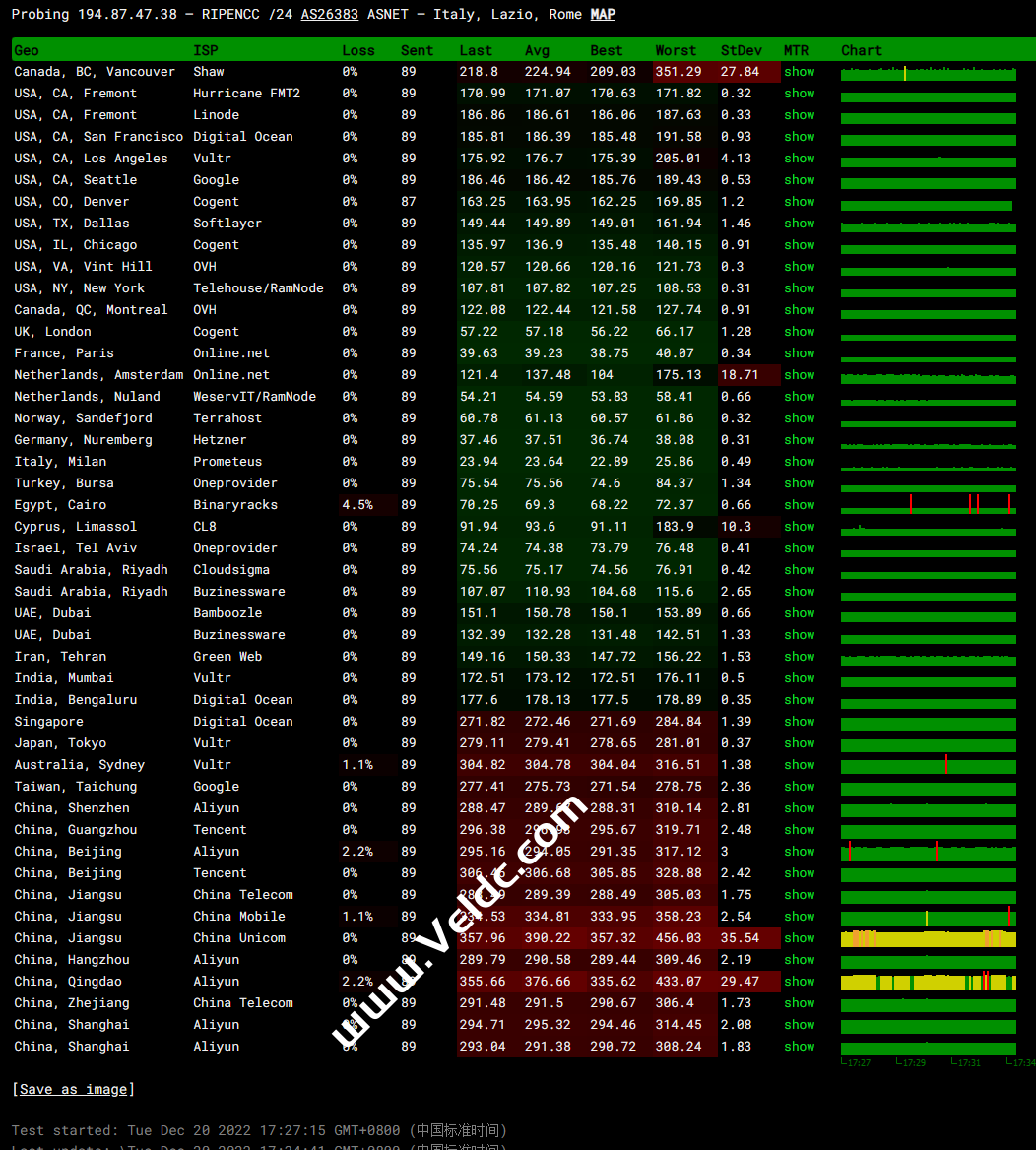Click the yellow chart for Jiangsu China Unicom
1036x1150 pixels.
point(928,939)
